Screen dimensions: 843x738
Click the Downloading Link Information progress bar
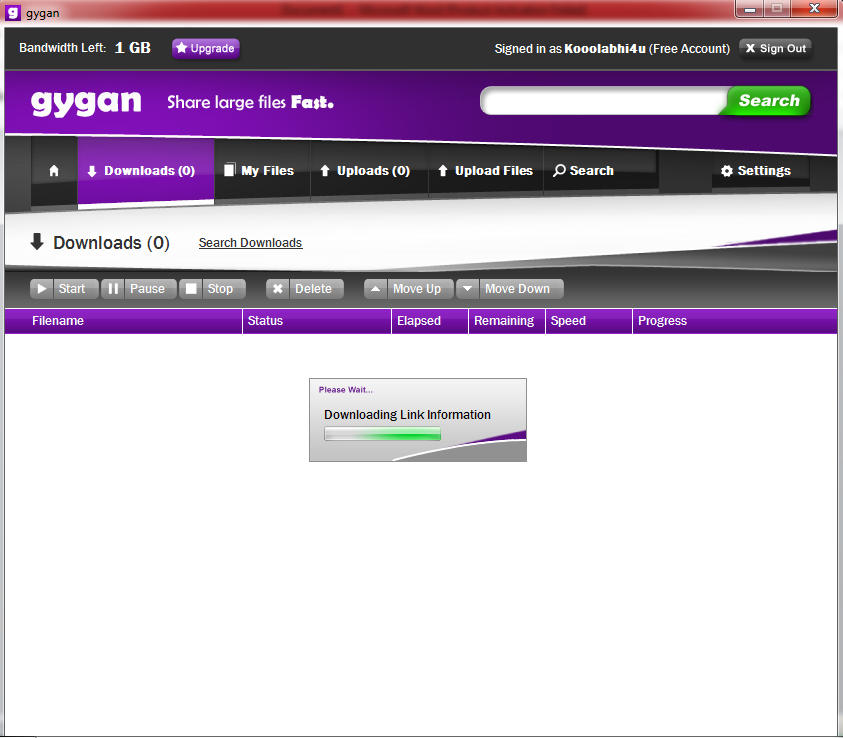(382, 434)
